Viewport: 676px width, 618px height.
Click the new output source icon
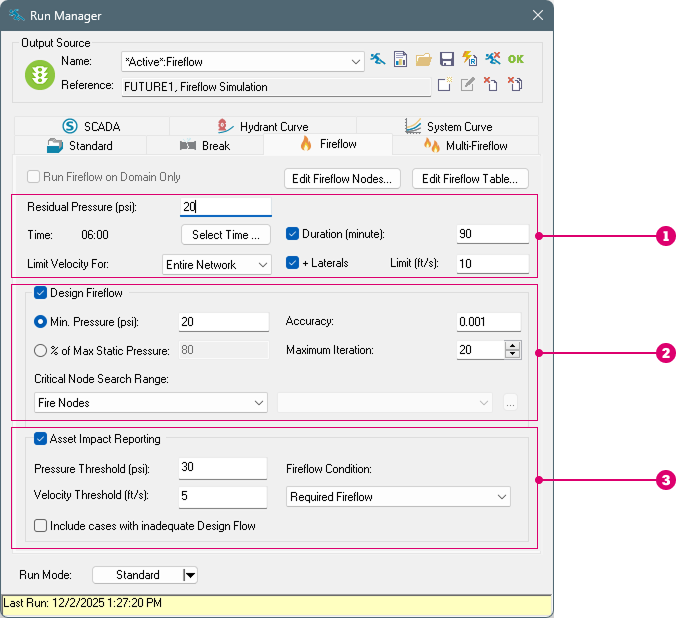tap(444, 84)
